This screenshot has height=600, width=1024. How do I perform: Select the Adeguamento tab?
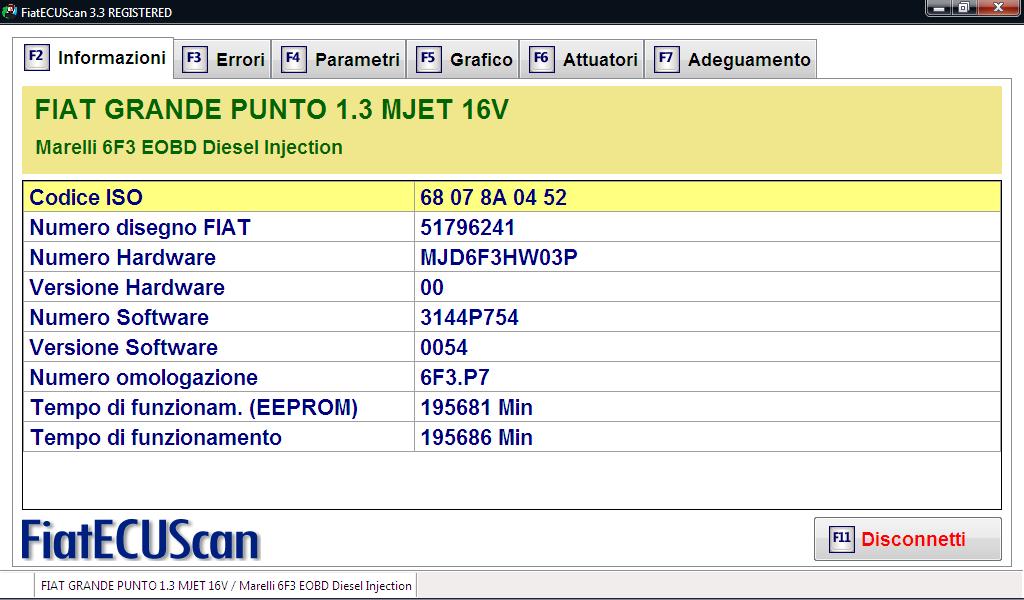pyautogui.click(x=730, y=59)
